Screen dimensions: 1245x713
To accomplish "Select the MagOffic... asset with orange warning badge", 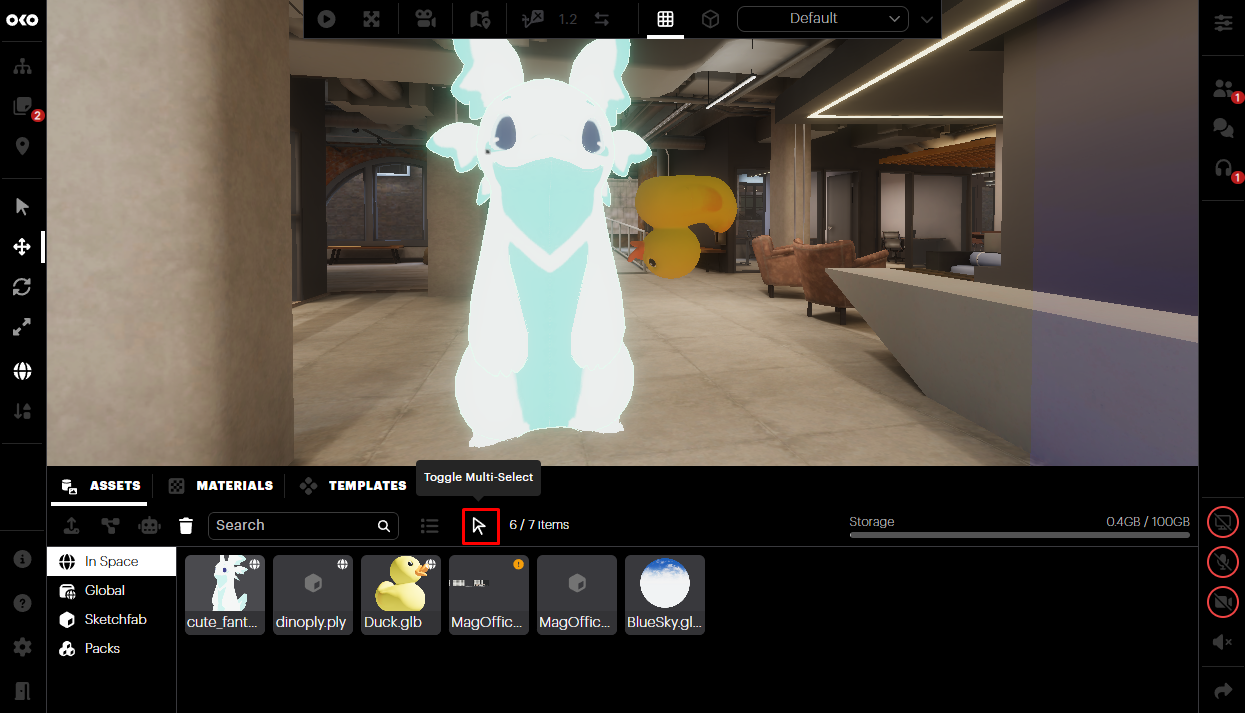I will (489, 595).
